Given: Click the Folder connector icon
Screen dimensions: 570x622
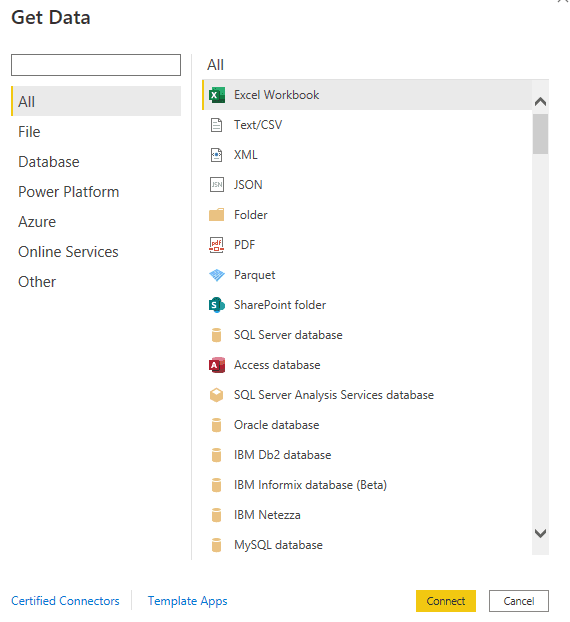Looking at the screenshot, I should 217,215.
